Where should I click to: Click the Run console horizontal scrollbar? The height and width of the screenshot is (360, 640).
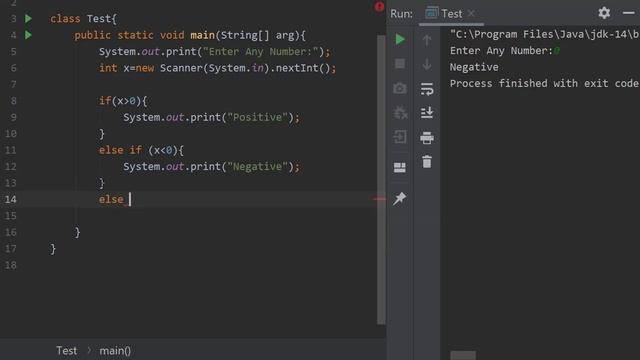coord(463,355)
